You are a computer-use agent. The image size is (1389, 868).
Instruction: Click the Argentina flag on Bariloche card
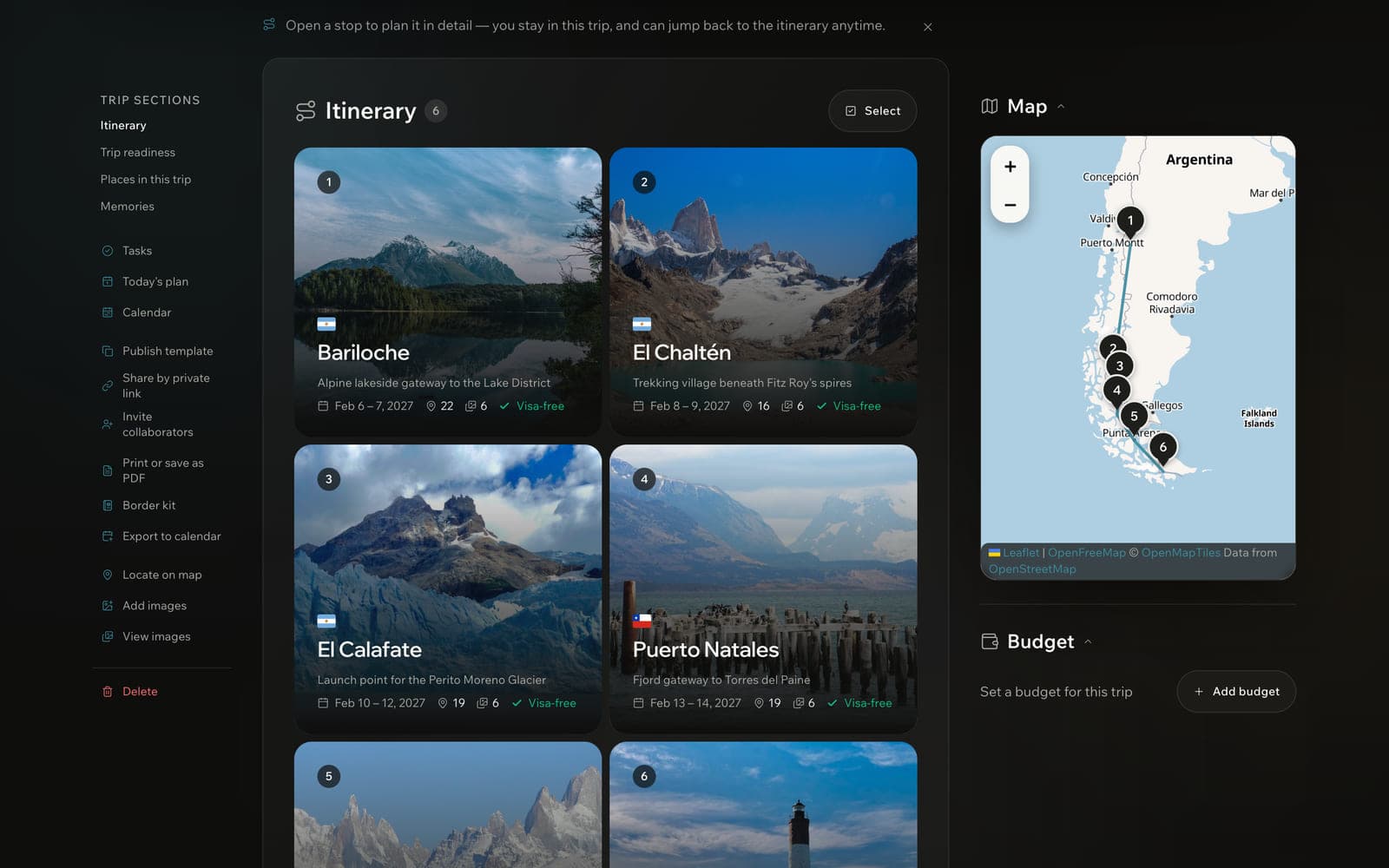(326, 325)
